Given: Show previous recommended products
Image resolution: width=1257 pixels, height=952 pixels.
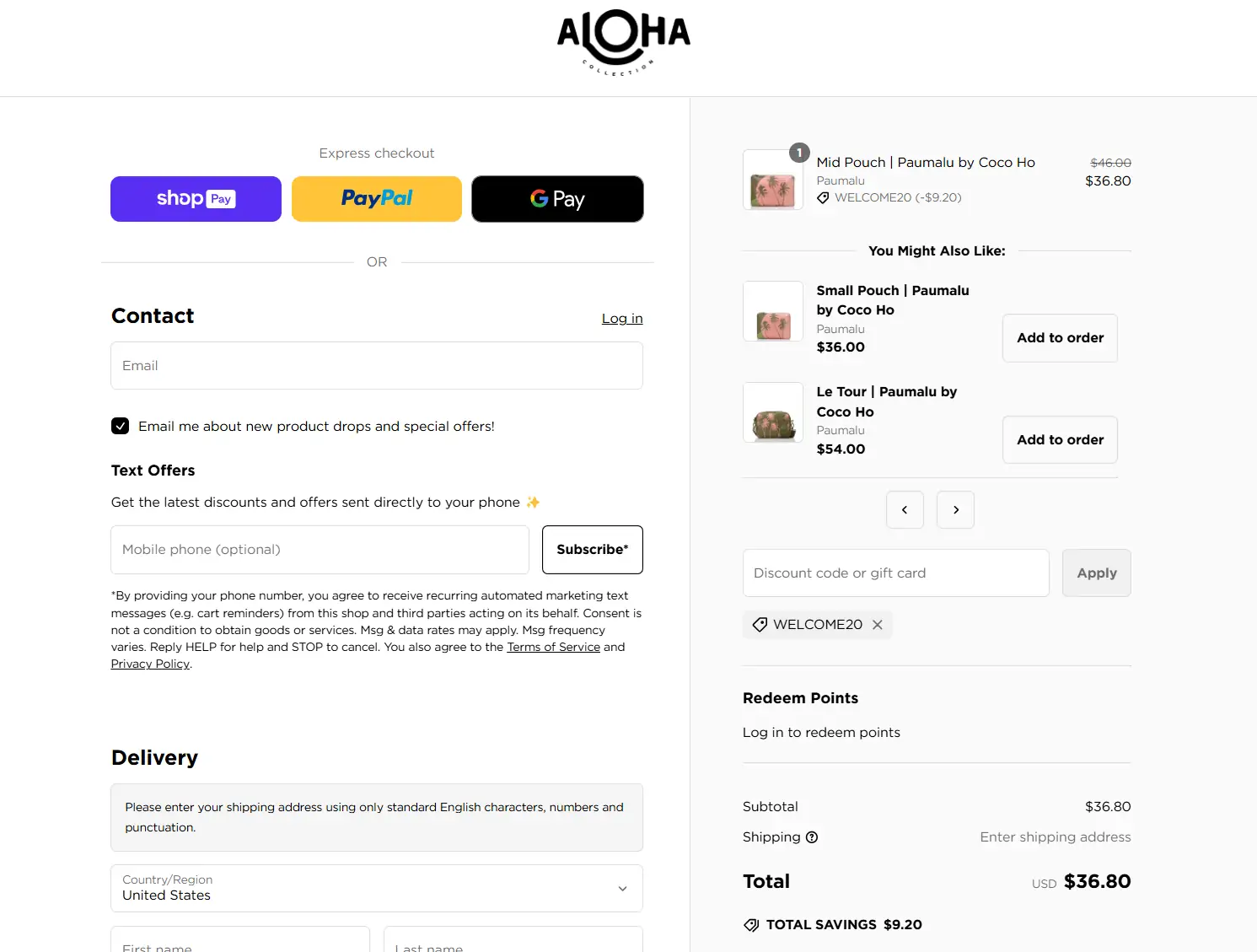Looking at the screenshot, I should pos(905,510).
